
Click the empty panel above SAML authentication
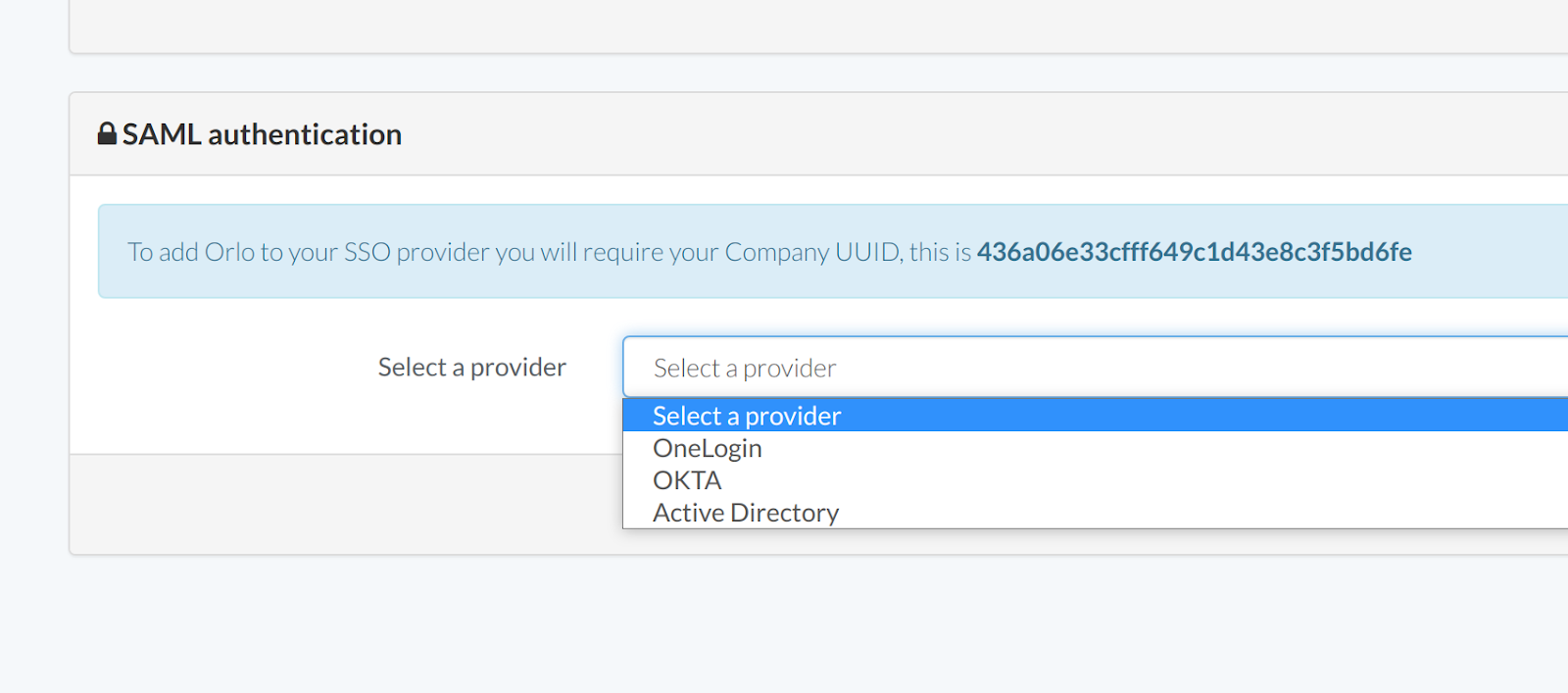784,25
